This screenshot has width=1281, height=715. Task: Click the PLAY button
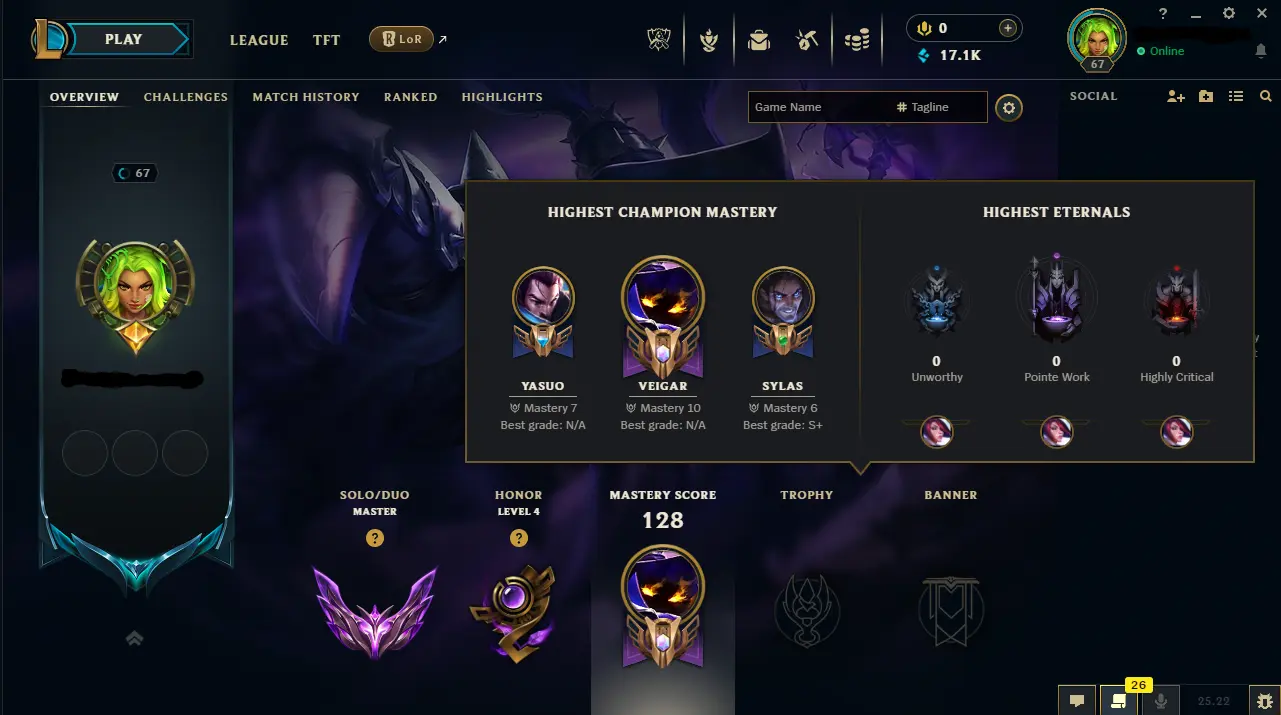(124, 39)
